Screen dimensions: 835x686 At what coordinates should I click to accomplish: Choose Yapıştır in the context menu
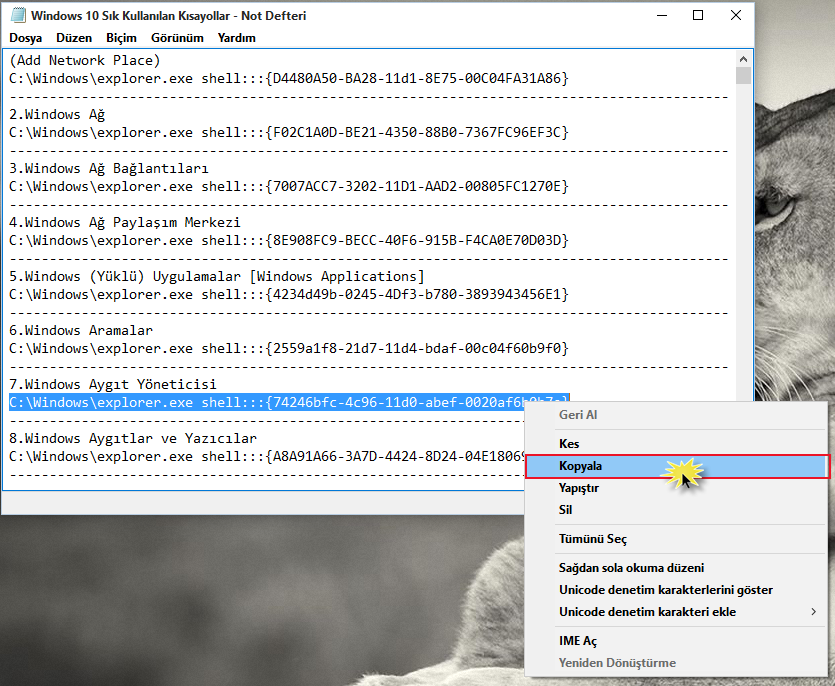coord(676,488)
